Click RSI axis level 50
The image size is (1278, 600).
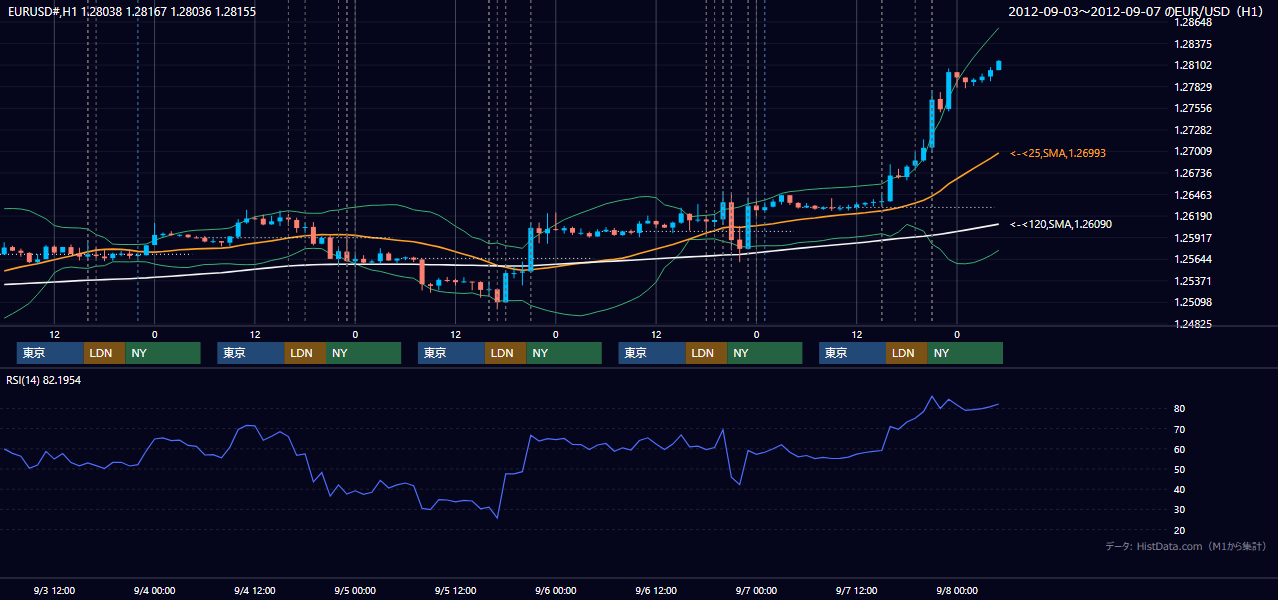(x=1179, y=469)
